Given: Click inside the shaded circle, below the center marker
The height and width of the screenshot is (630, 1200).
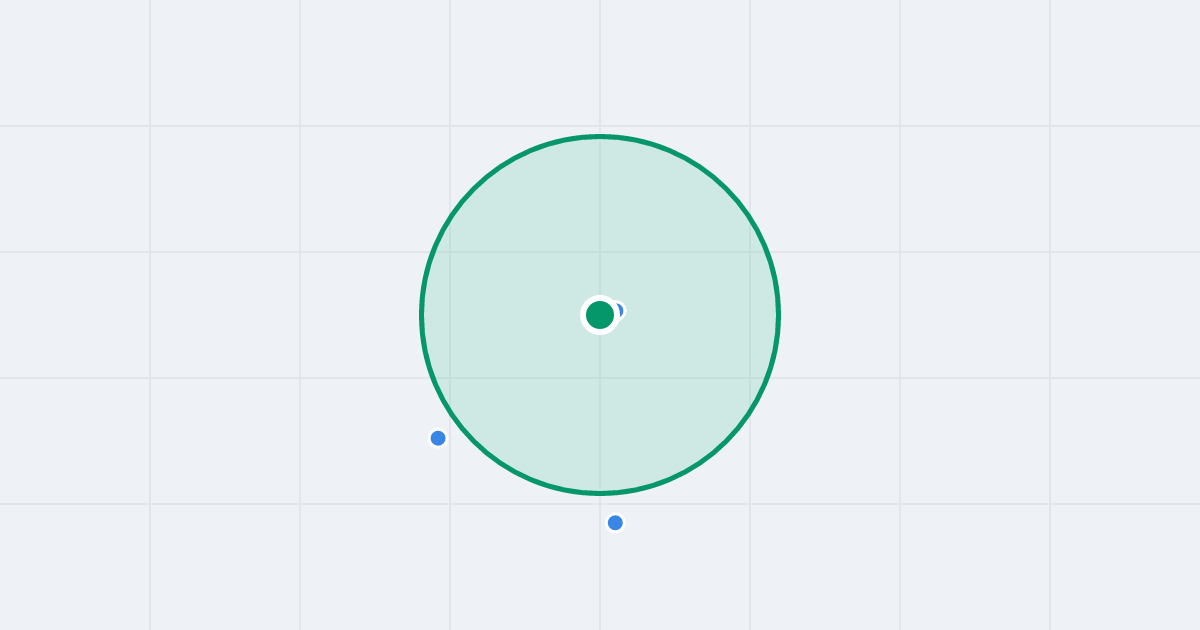Looking at the screenshot, I should click(600, 410).
